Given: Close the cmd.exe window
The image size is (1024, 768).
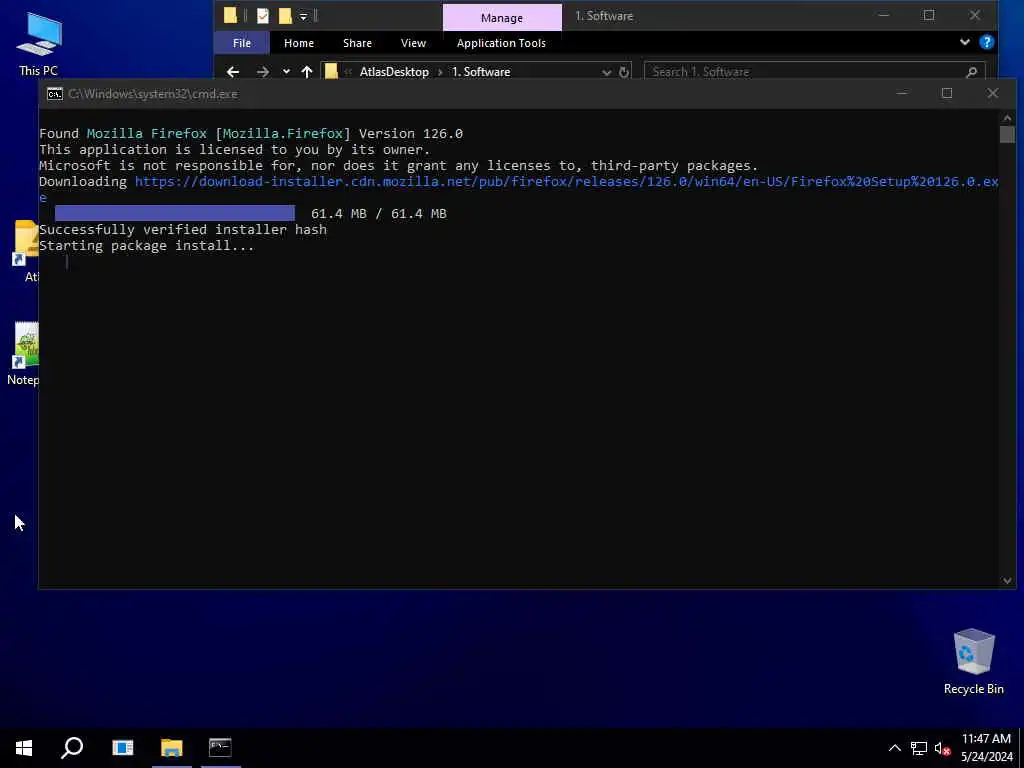Looking at the screenshot, I should pyautogui.click(x=992, y=93).
